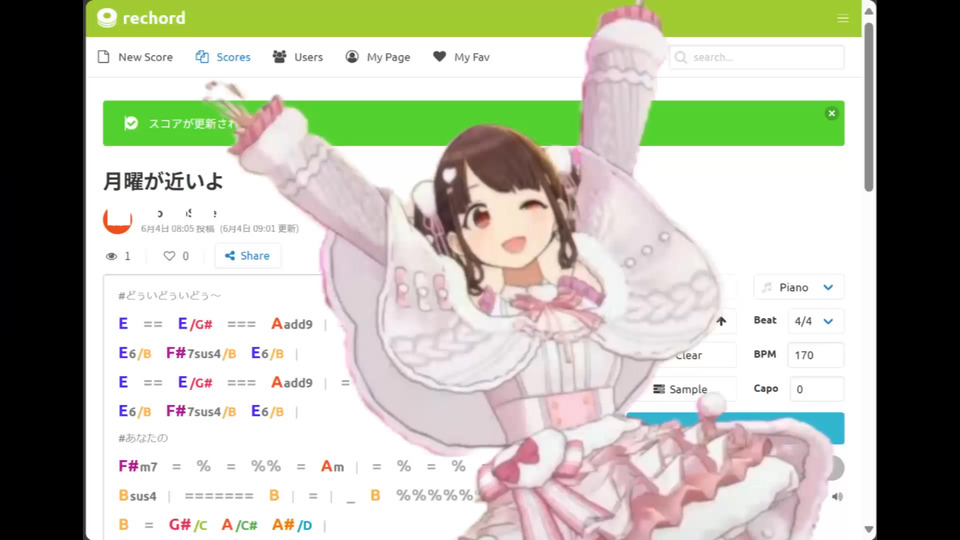The height and width of the screenshot is (540, 960).
Task: Click the Bsus4 chord
Action: click(137, 496)
